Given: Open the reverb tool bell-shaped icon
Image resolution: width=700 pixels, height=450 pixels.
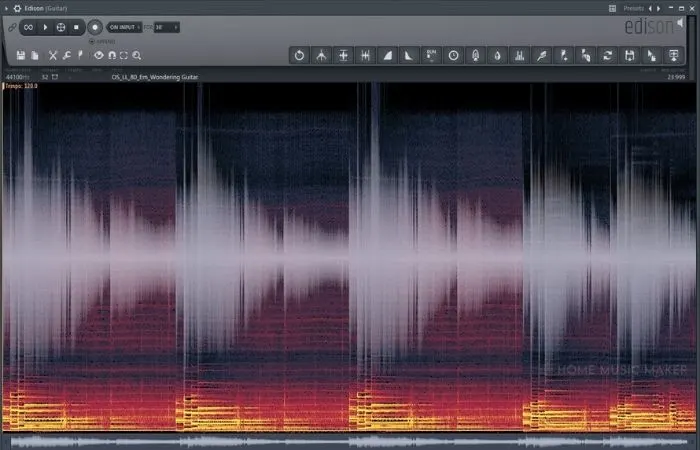Looking at the screenshot, I should click(x=475, y=55).
